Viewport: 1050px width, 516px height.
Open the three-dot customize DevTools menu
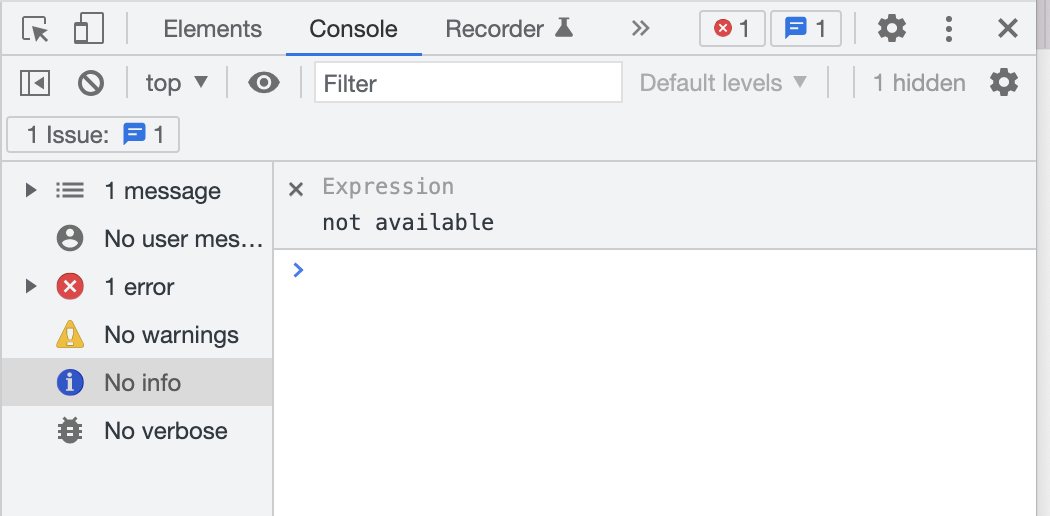tap(949, 29)
